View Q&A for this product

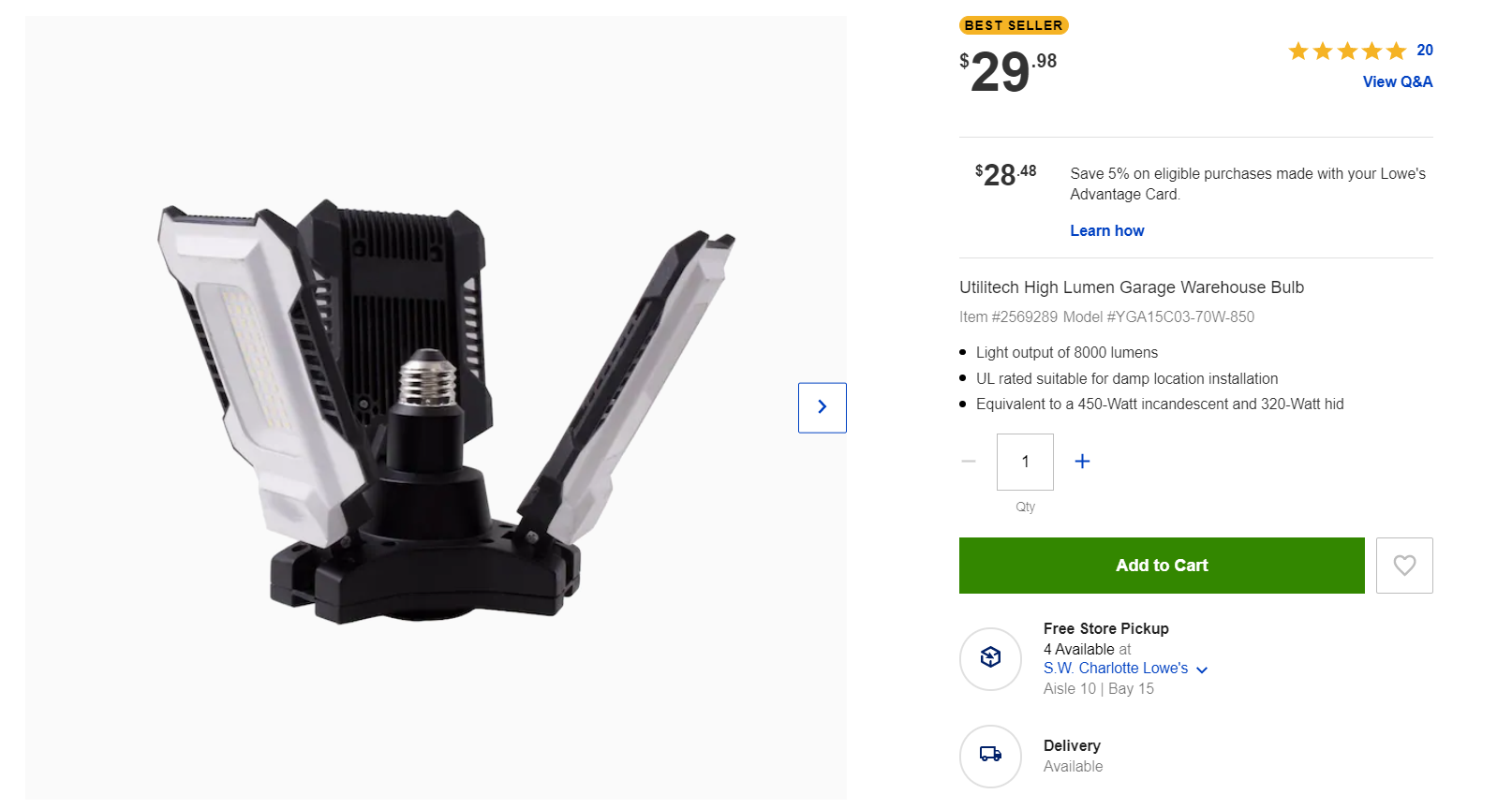pos(1398,82)
